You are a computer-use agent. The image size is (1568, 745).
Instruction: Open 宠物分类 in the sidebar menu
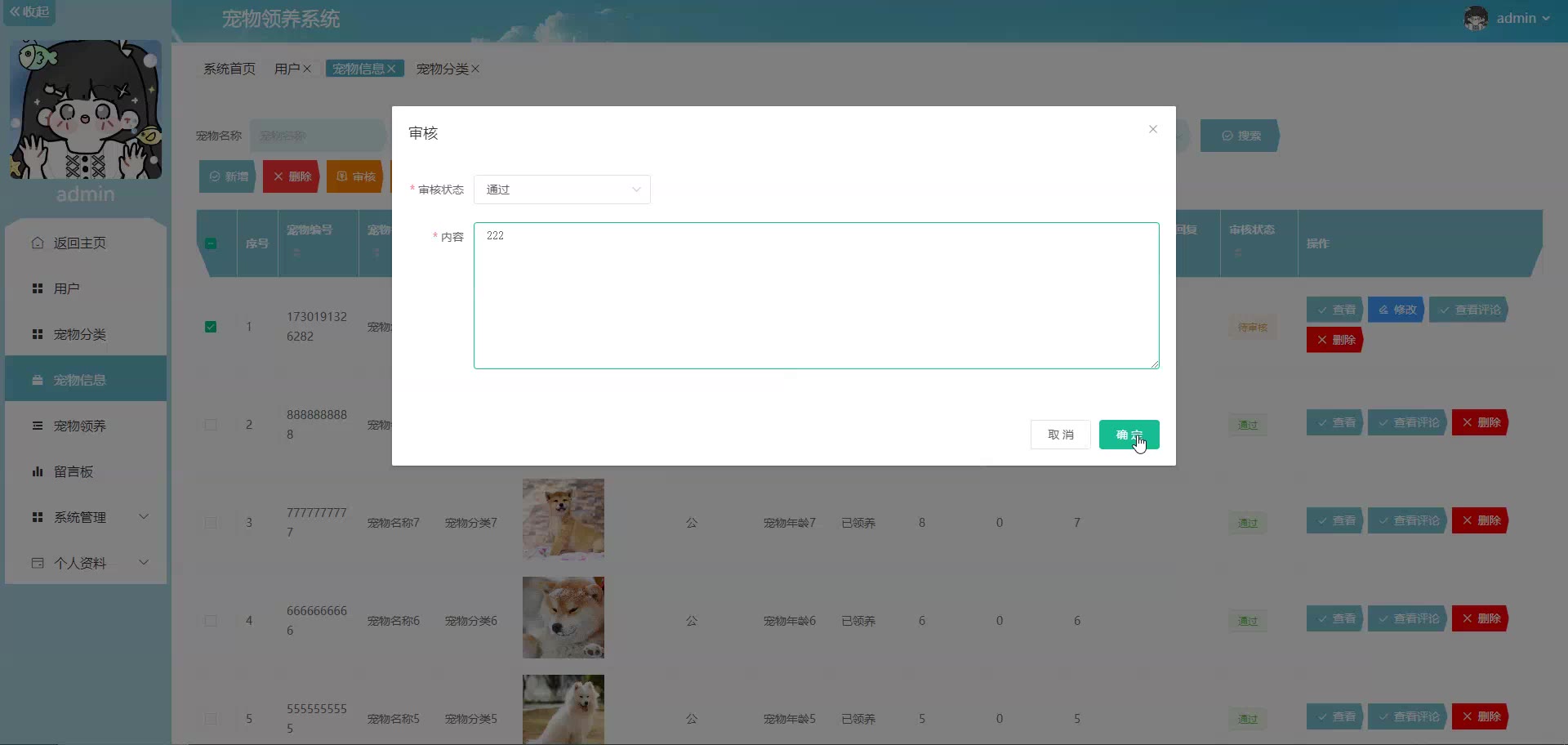(86, 334)
